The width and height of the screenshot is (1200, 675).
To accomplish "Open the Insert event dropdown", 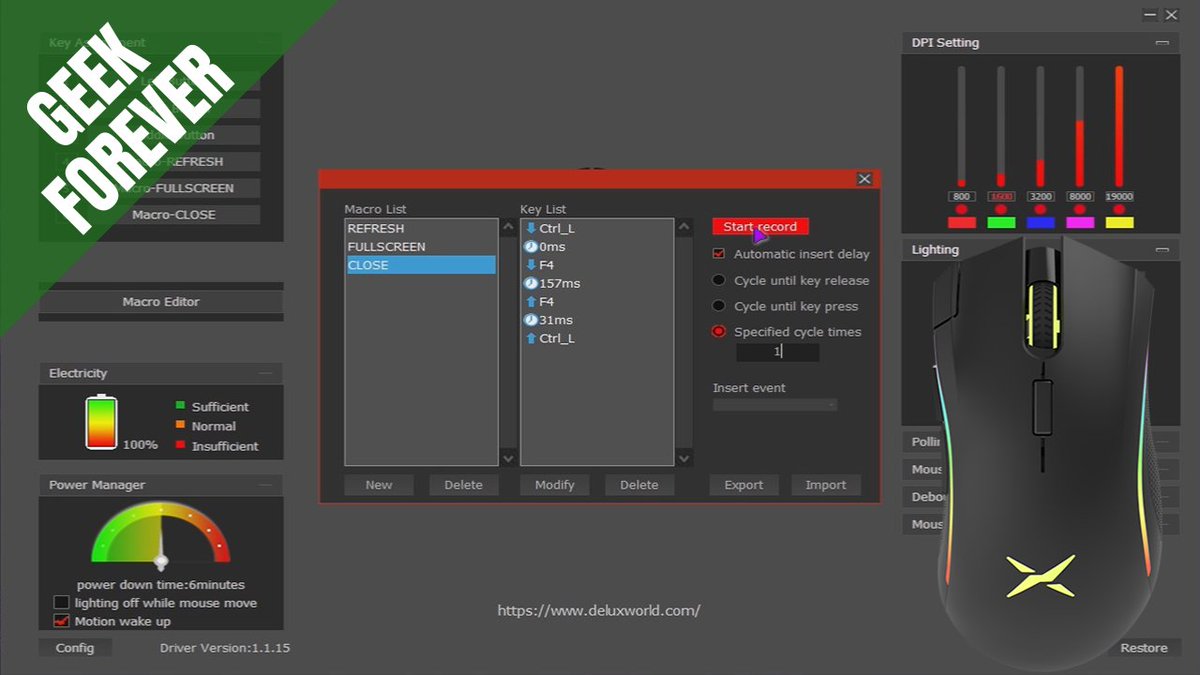I will [x=775, y=405].
